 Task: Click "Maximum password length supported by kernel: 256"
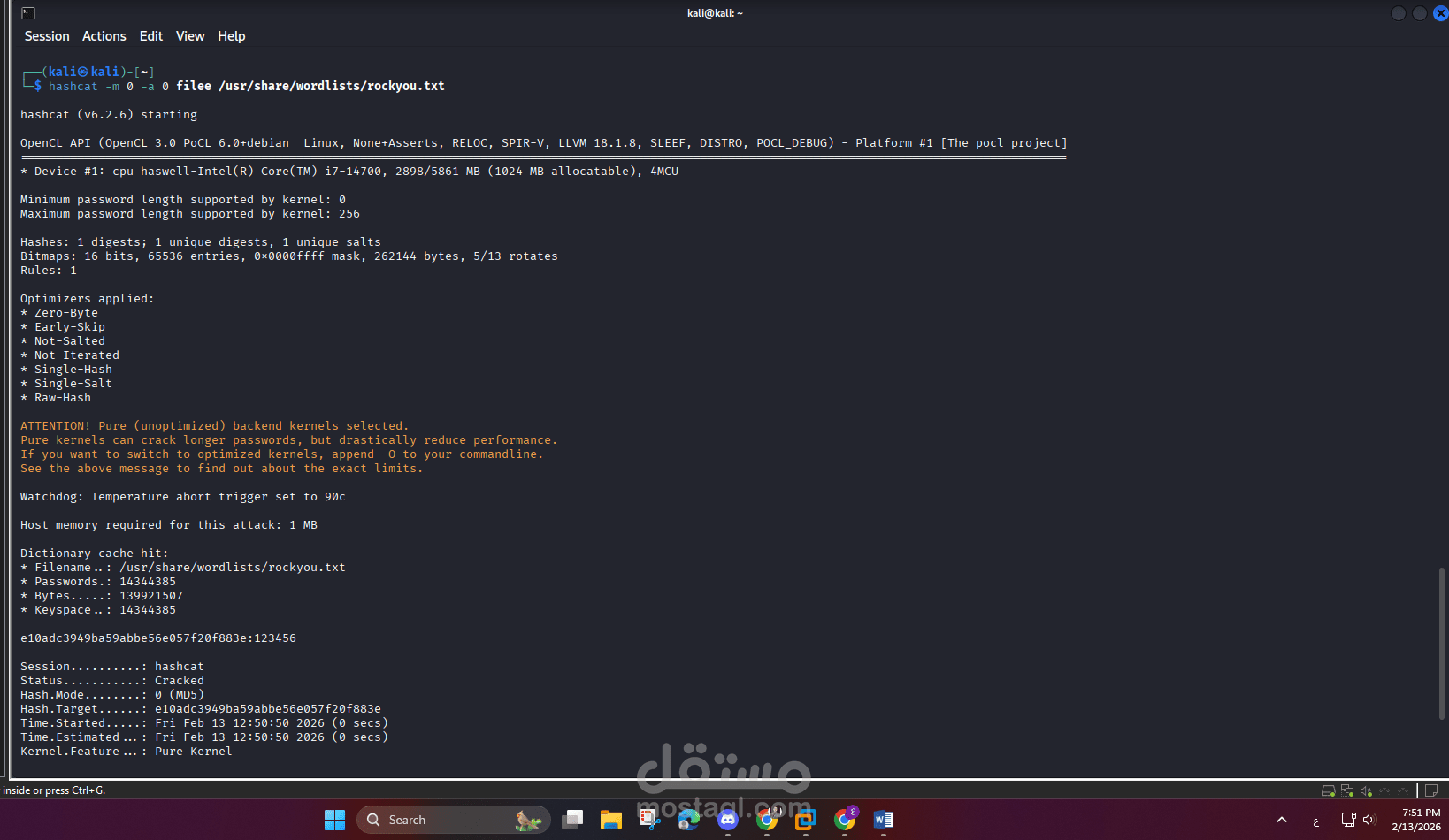tap(190, 214)
